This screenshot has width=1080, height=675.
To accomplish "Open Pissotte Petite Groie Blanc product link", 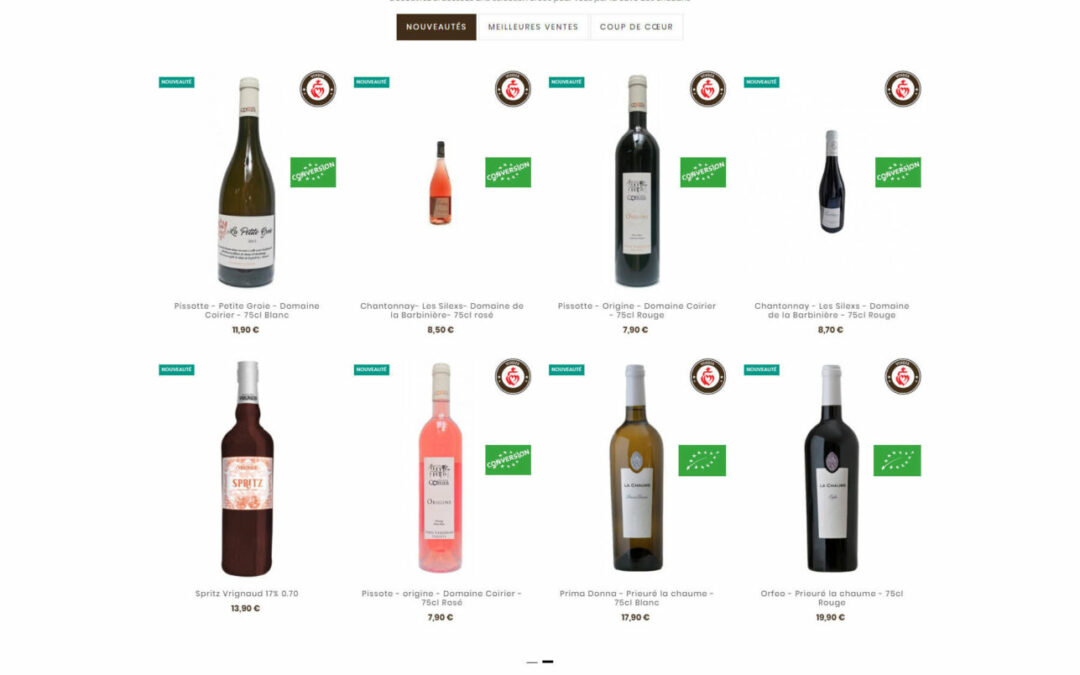I will click(247, 311).
